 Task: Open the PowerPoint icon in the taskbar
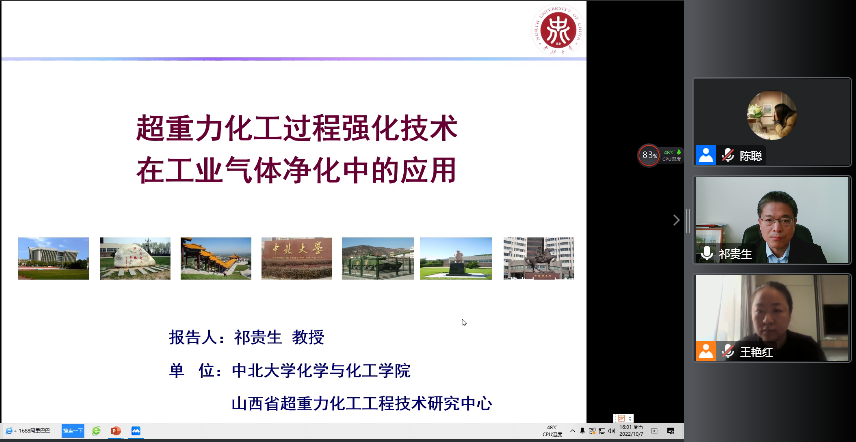tap(115, 431)
